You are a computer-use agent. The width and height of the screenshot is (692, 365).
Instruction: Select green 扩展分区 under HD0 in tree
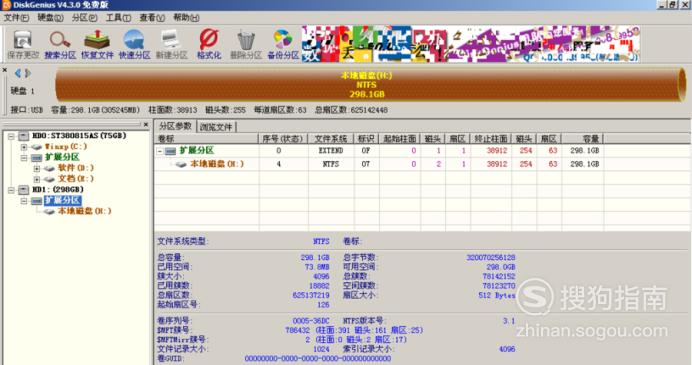[62, 157]
